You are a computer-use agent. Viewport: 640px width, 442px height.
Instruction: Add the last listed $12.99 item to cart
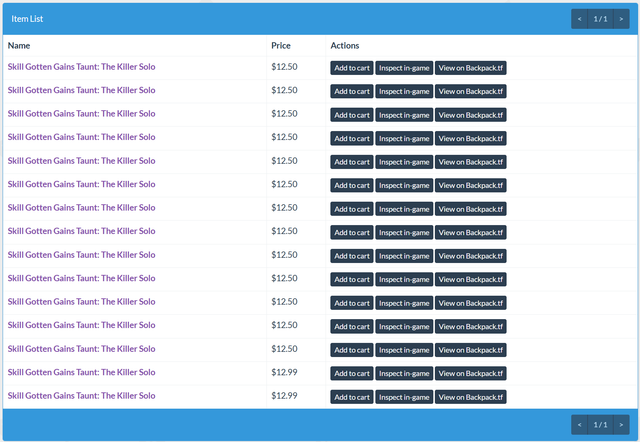coord(352,397)
